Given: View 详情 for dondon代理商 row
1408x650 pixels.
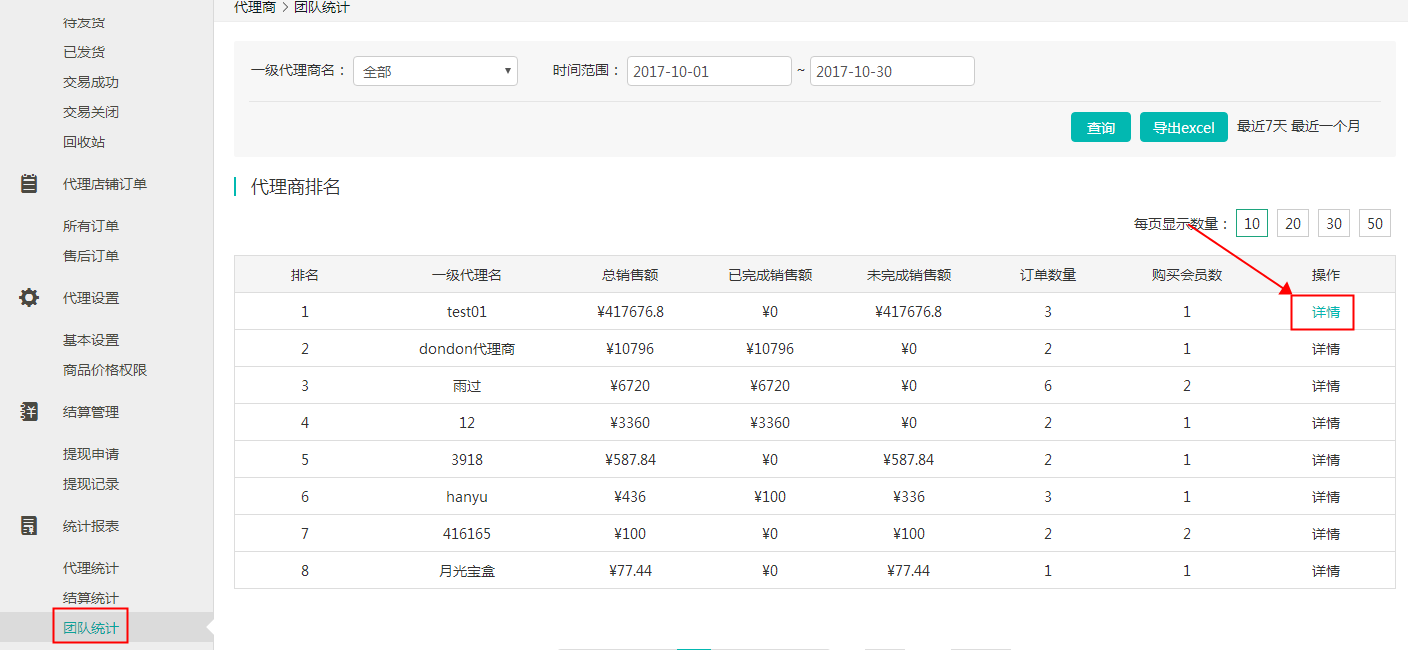Looking at the screenshot, I should pos(1325,349).
